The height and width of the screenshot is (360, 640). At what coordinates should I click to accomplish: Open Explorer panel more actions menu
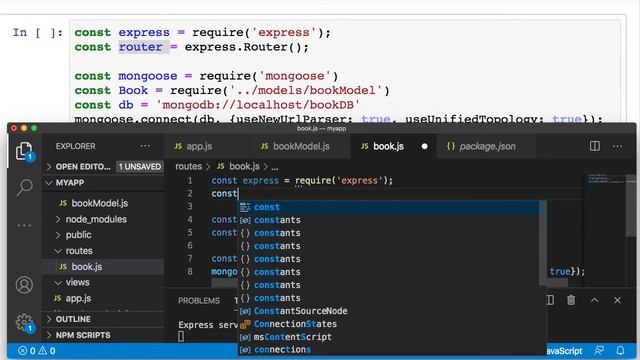(145, 146)
